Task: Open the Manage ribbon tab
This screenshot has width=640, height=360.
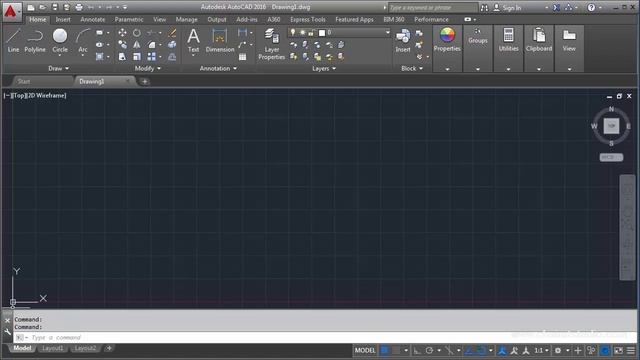Action: pos(187,19)
